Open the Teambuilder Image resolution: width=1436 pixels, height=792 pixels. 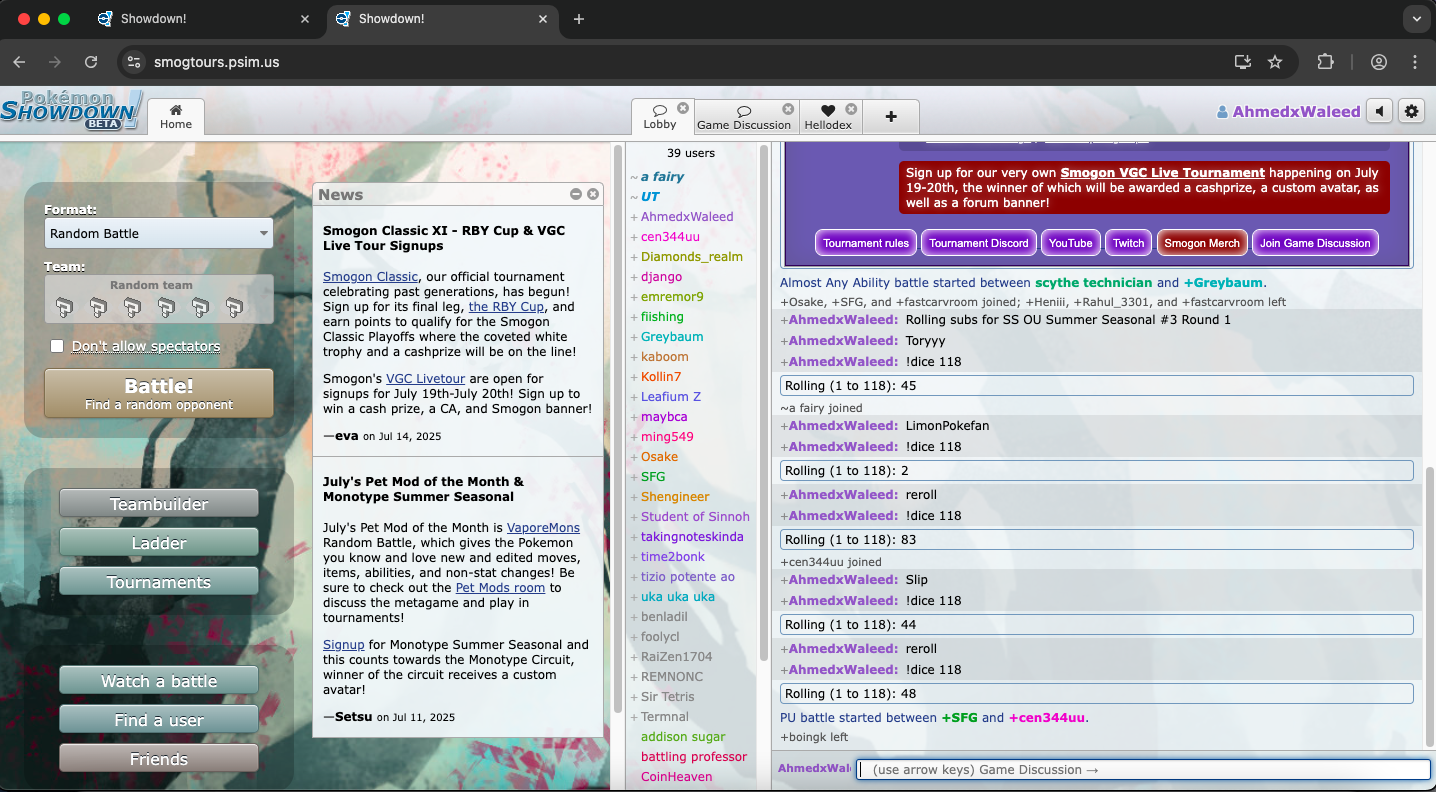point(159,504)
